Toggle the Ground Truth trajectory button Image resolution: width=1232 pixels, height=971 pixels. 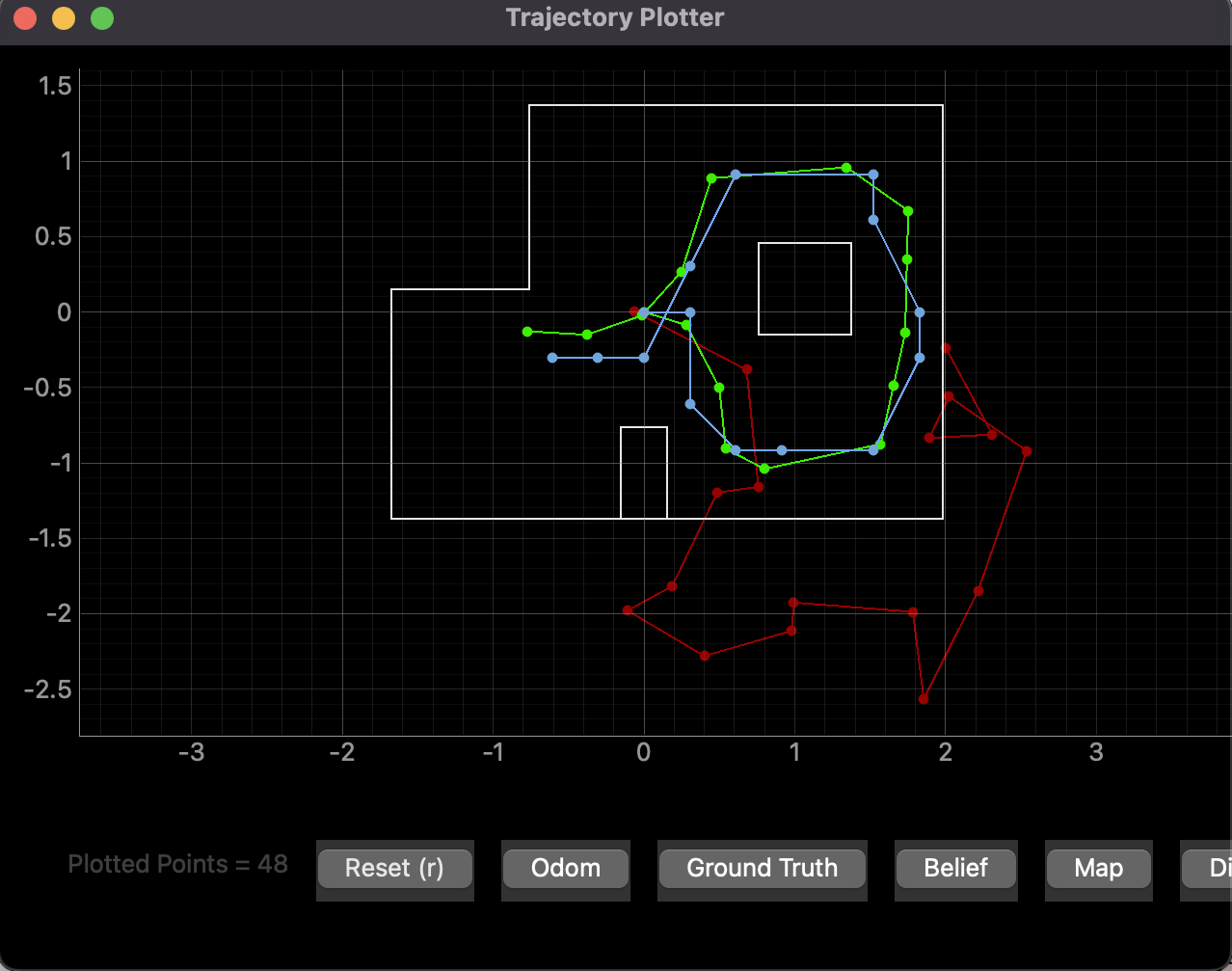[763, 868]
